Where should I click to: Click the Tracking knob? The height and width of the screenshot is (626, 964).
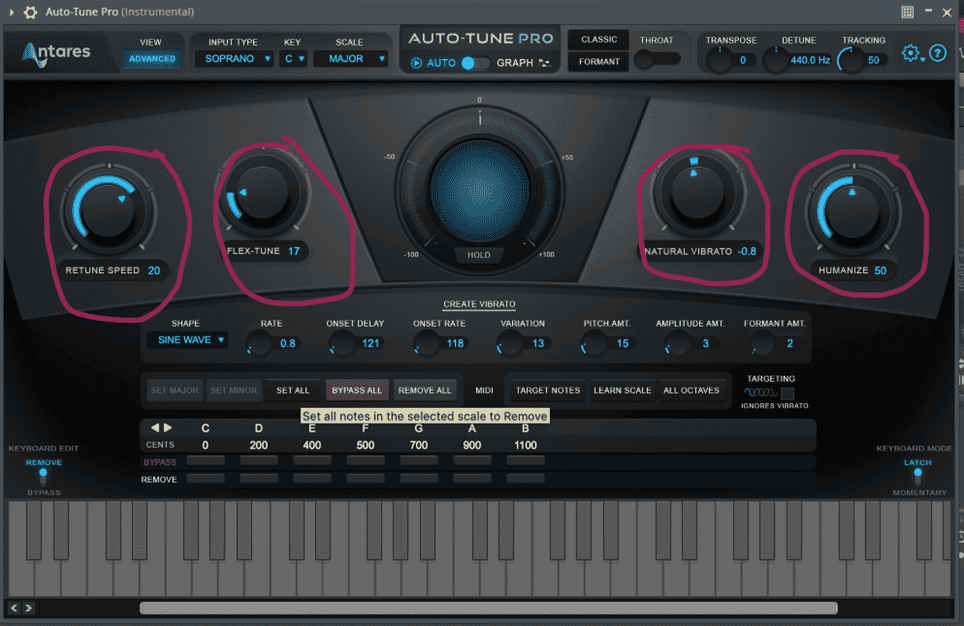(851, 60)
